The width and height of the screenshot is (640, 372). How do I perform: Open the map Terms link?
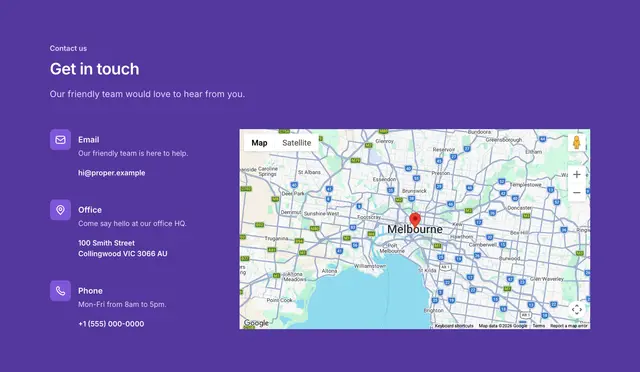pos(538,326)
